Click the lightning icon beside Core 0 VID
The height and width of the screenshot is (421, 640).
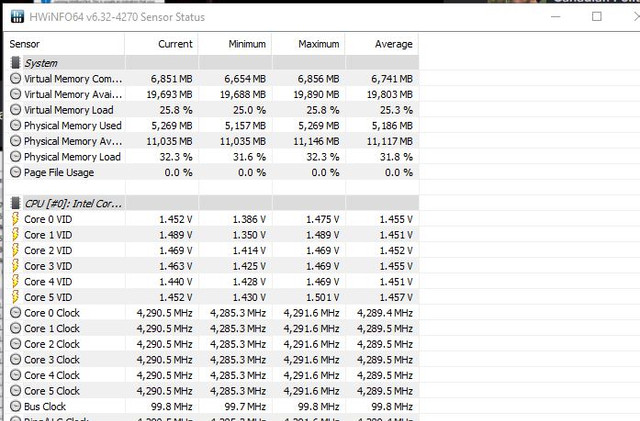(16, 219)
